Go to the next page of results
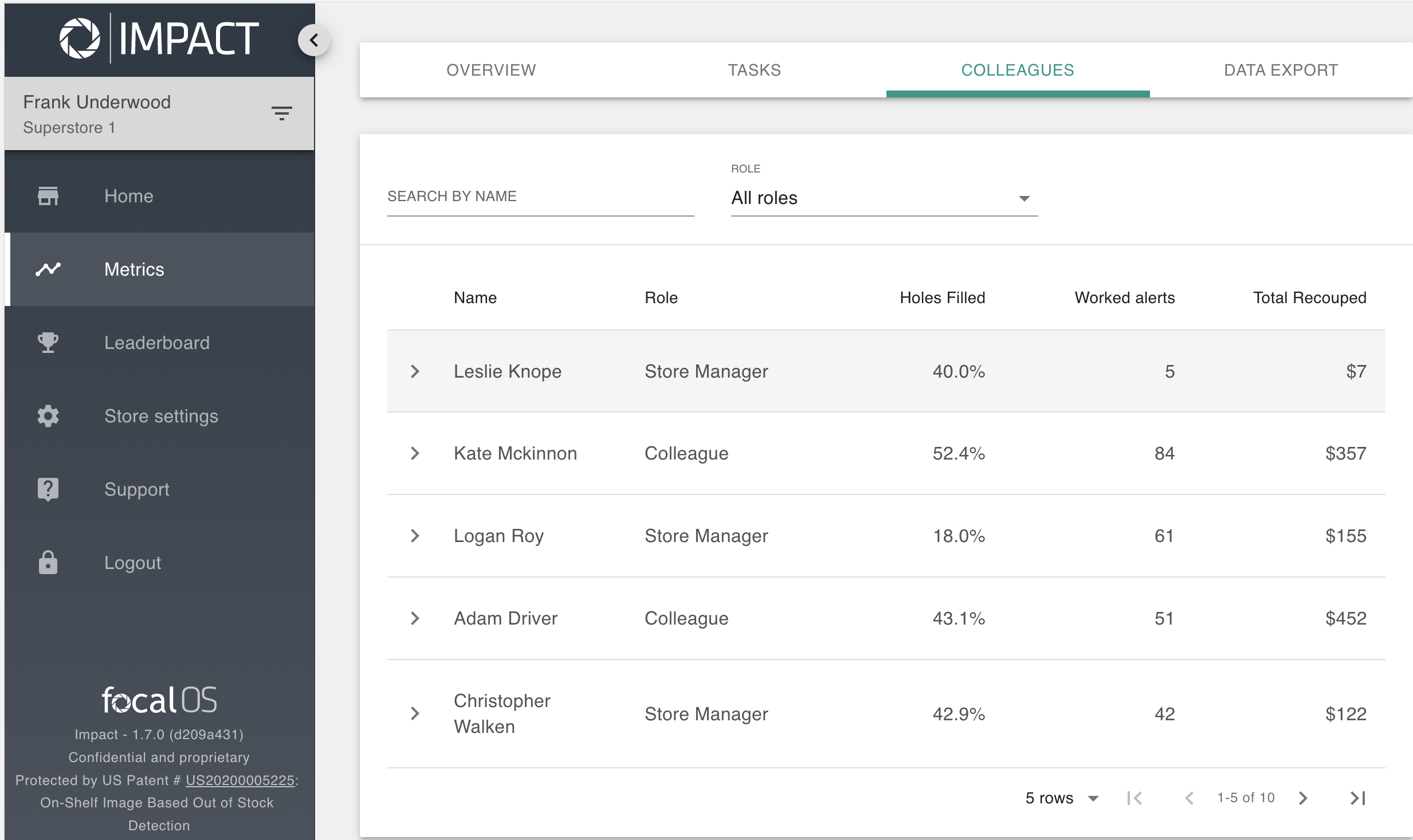 pyautogui.click(x=1303, y=797)
